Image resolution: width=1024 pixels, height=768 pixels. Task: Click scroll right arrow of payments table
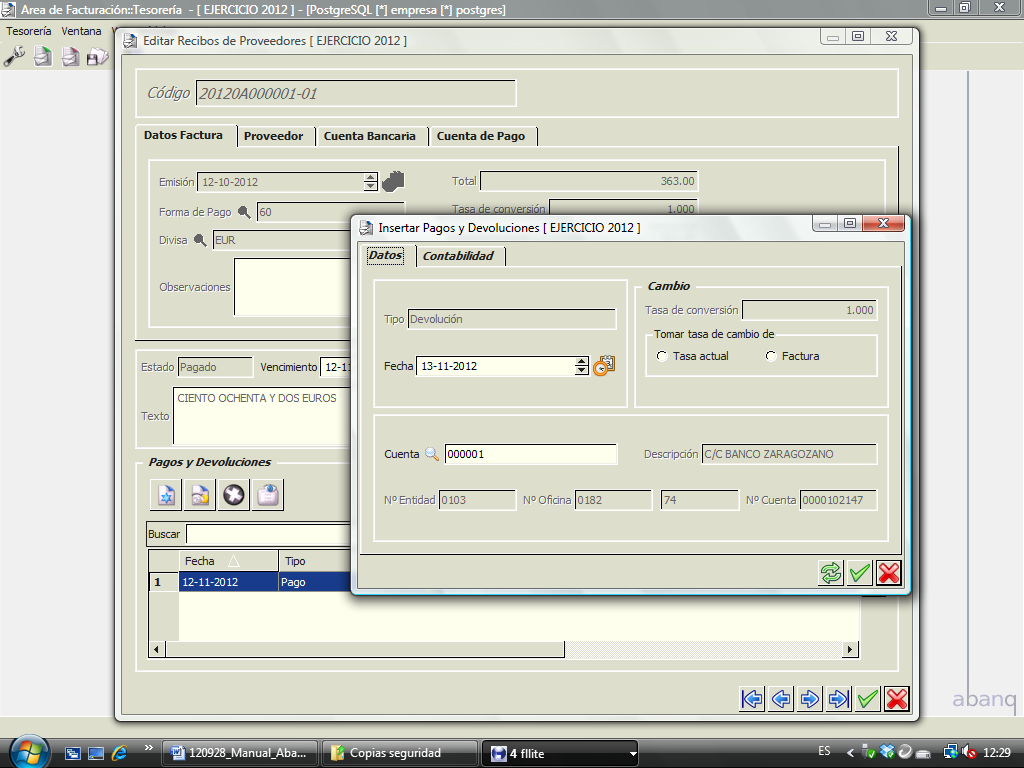(x=850, y=649)
